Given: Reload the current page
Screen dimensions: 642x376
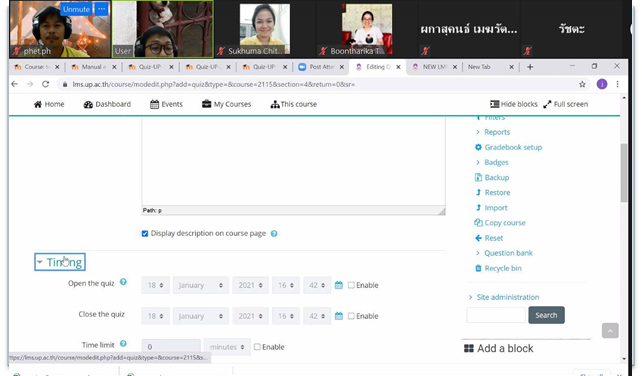Looking at the screenshot, I should 45,84.
